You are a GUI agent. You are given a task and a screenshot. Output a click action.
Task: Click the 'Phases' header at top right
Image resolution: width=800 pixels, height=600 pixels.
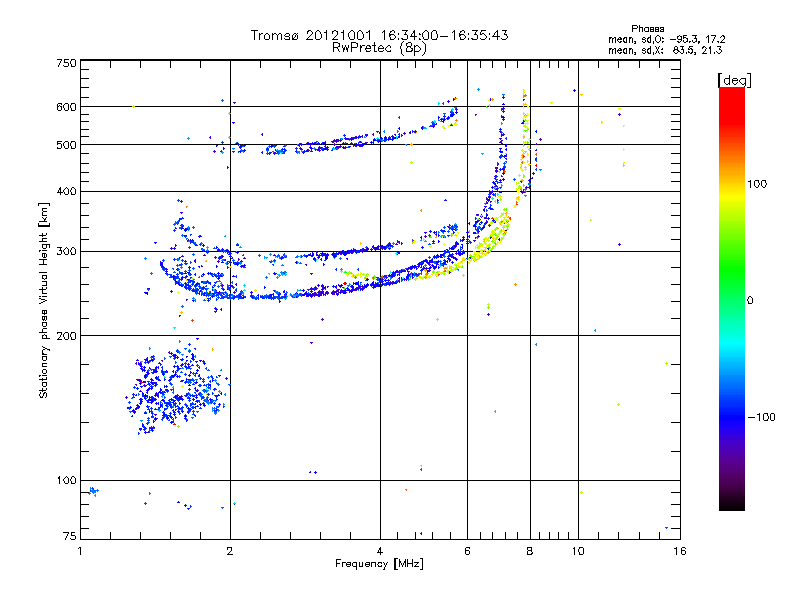tap(647, 29)
